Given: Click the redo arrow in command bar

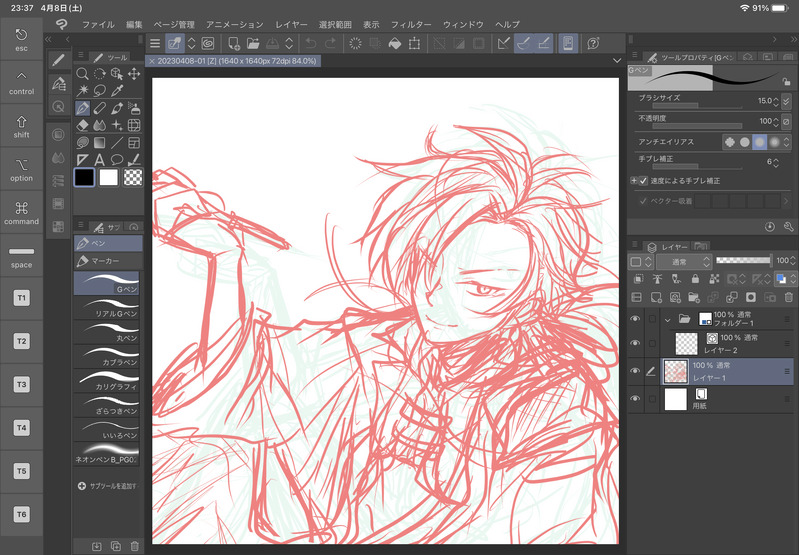Looking at the screenshot, I should [330, 44].
